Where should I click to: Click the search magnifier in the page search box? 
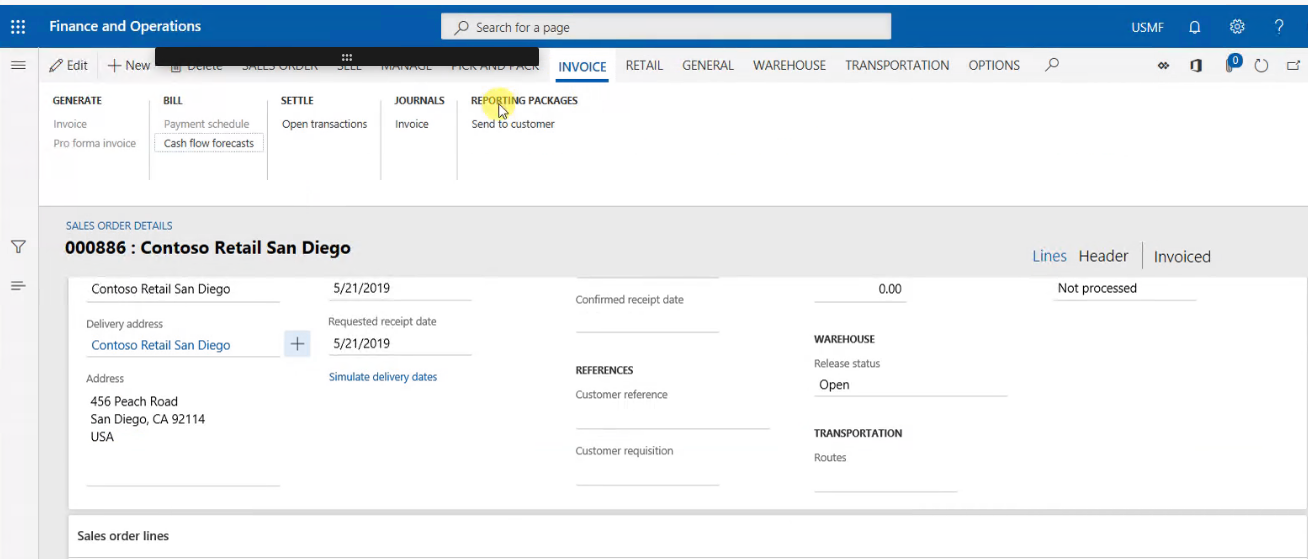(462, 27)
